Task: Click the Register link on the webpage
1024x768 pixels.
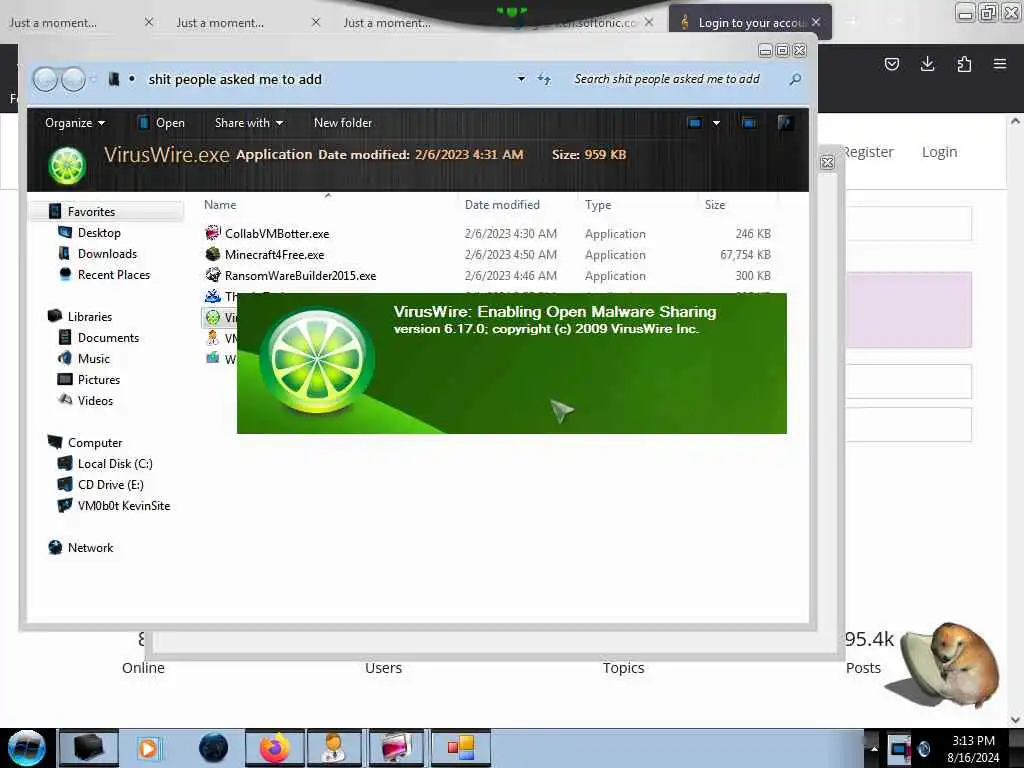Action: click(x=867, y=152)
